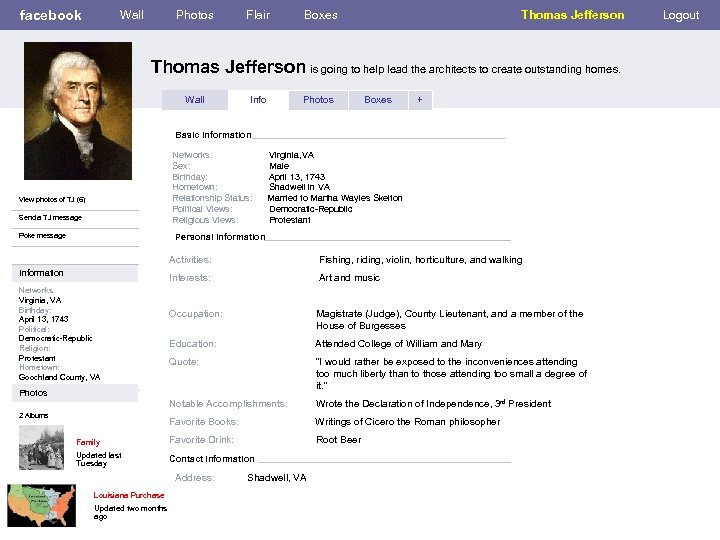Click network value 'Virginia, VA' in Basic Information
The width and height of the screenshot is (720, 540).
291,155
